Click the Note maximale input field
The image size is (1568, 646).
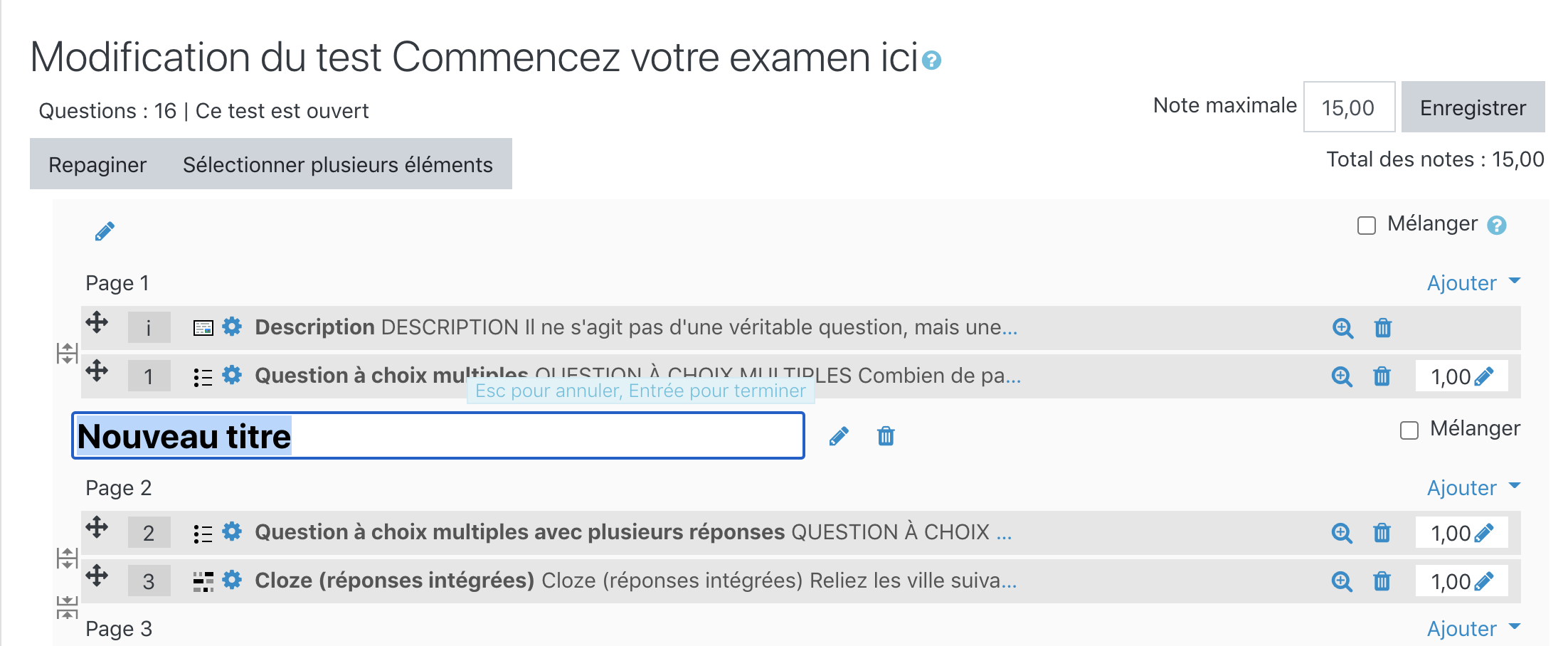click(1348, 107)
